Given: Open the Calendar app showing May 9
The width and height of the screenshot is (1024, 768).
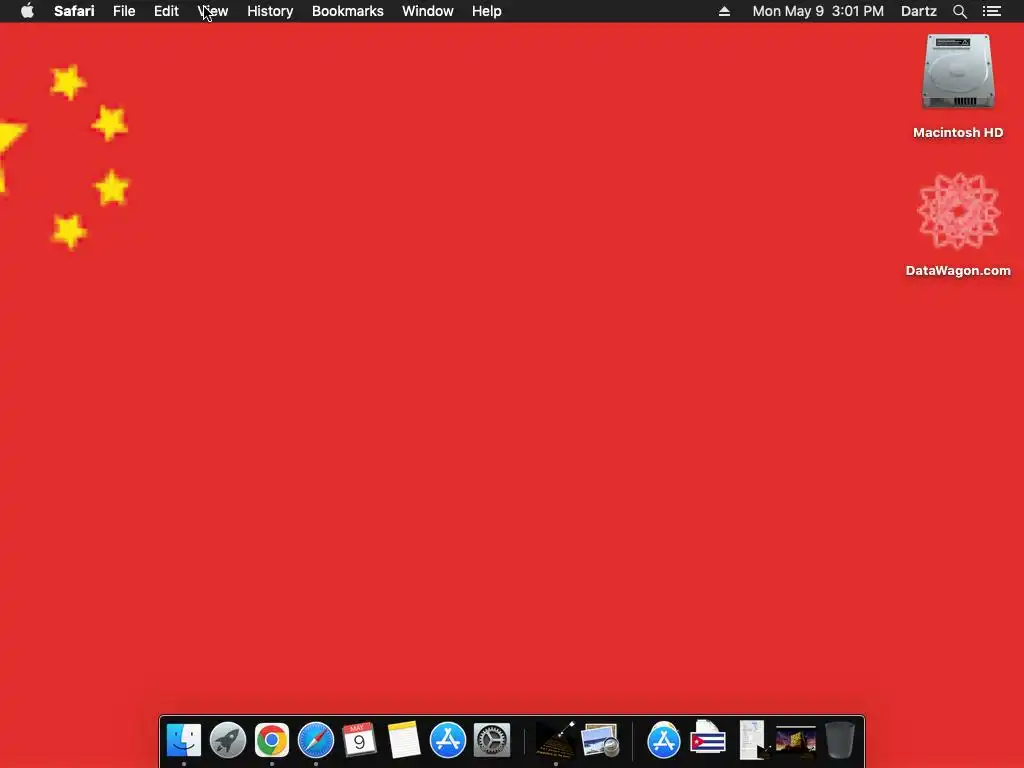Looking at the screenshot, I should [359, 740].
